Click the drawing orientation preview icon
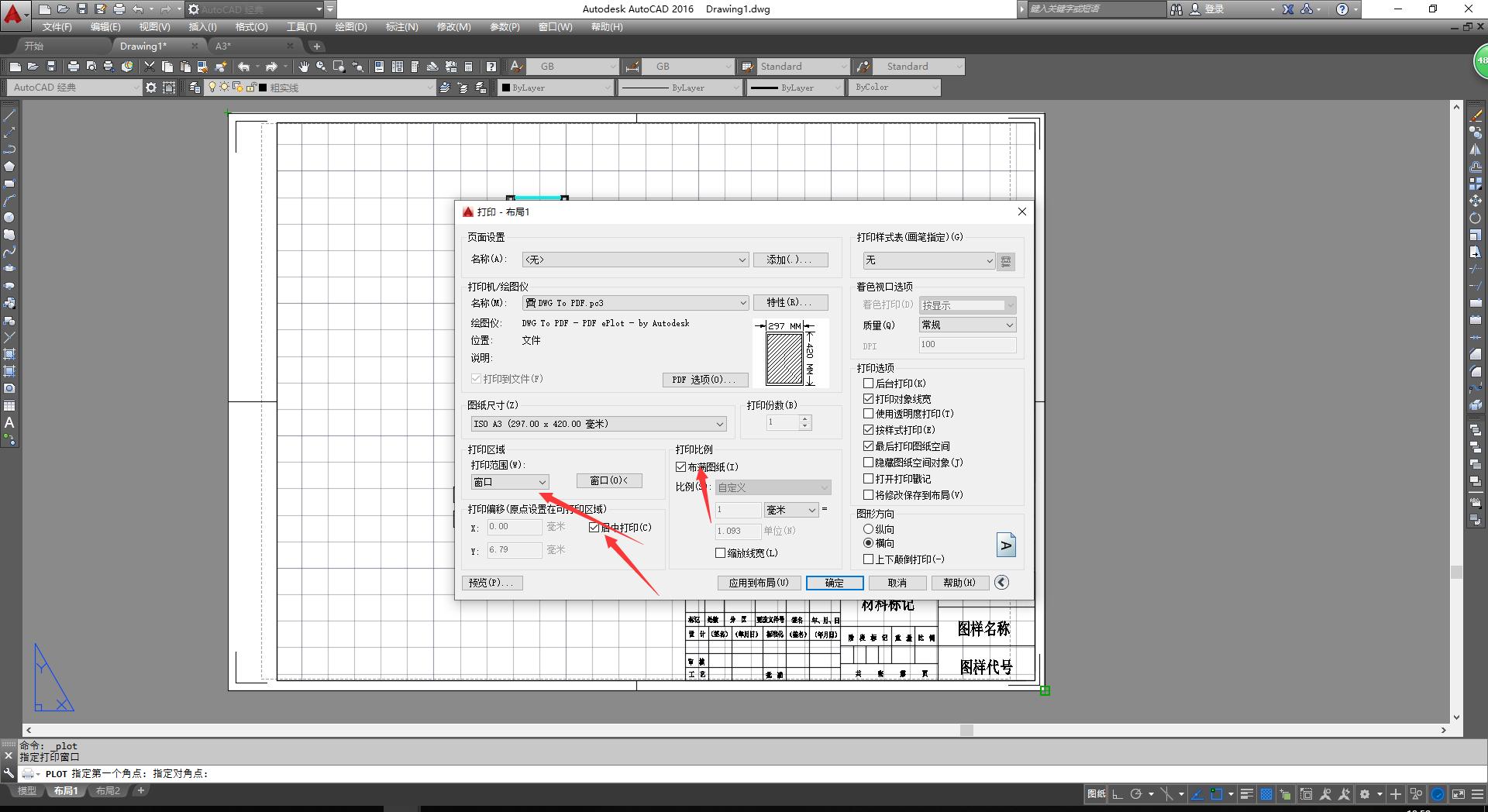 (1005, 545)
